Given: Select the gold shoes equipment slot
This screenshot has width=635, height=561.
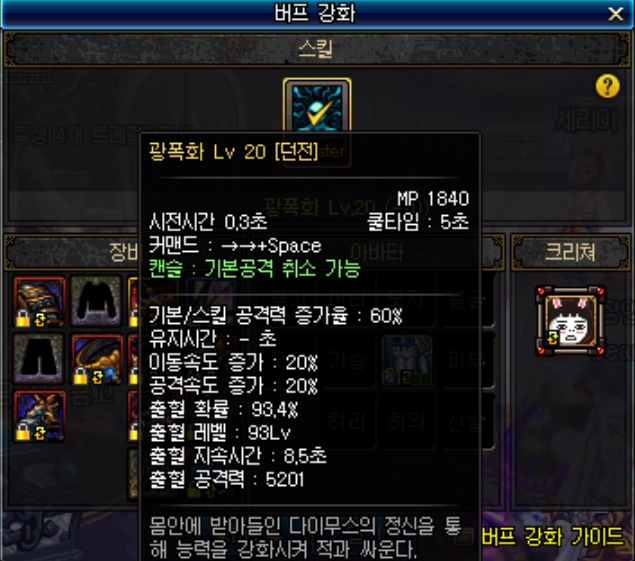Looking at the screenshot, I should point(39,416).
